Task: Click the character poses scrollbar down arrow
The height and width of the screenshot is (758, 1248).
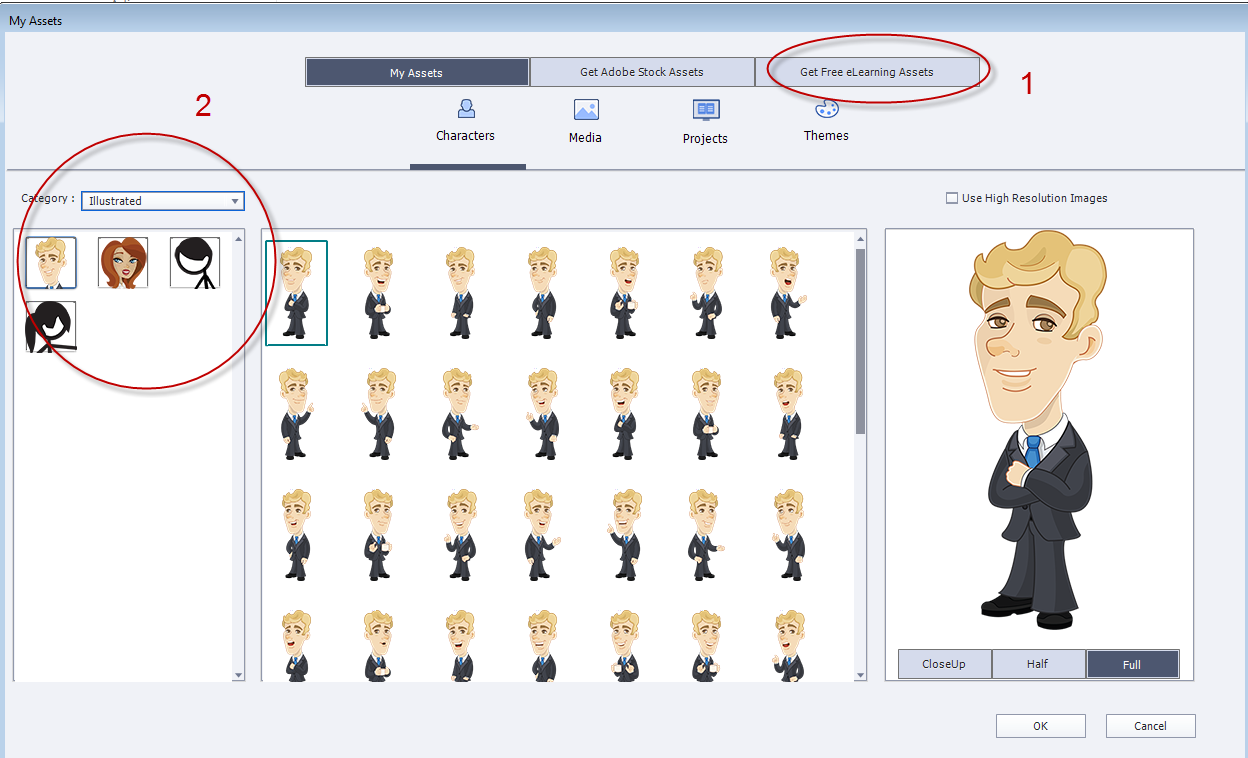Action: [x=858, y=676]
